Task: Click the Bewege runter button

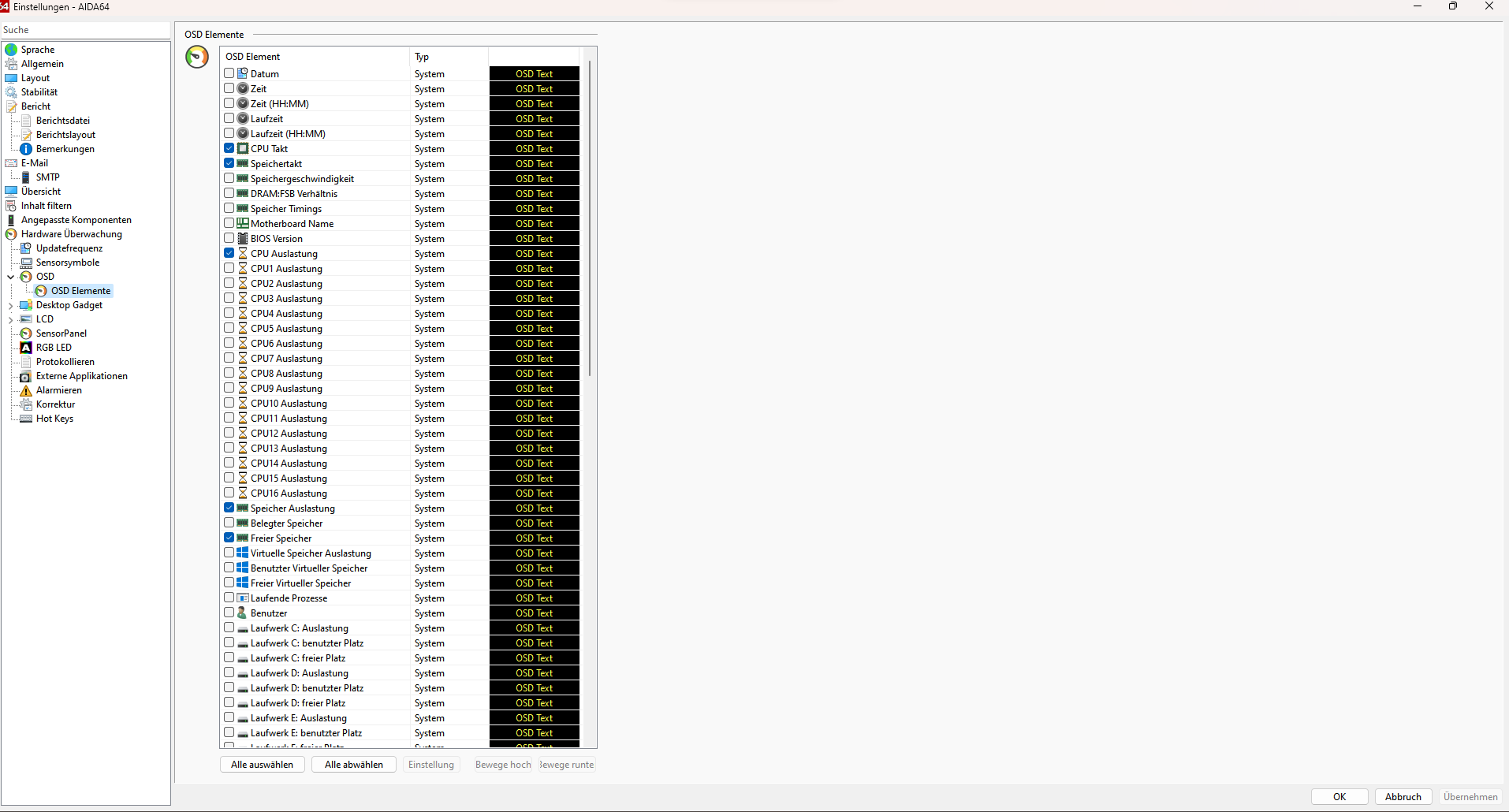Action: click(x=567, y=765)
